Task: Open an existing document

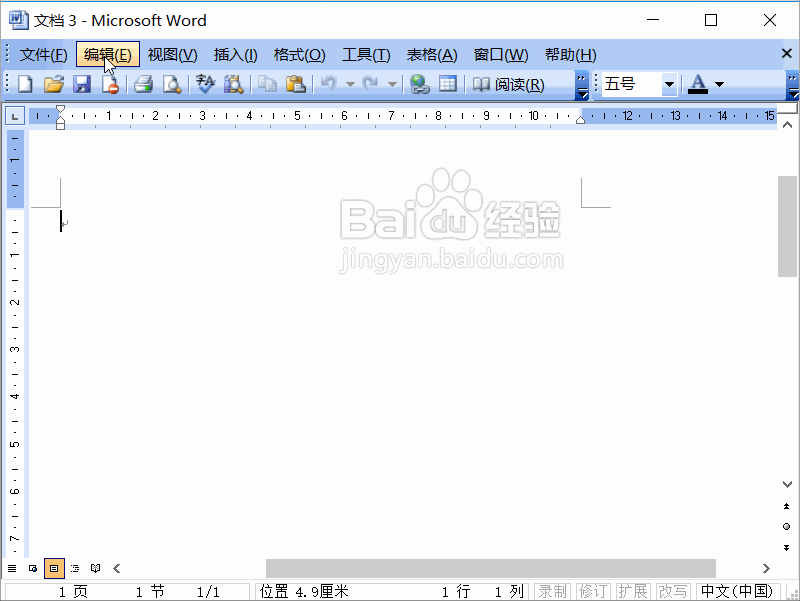Action: (x=54, y=85)
